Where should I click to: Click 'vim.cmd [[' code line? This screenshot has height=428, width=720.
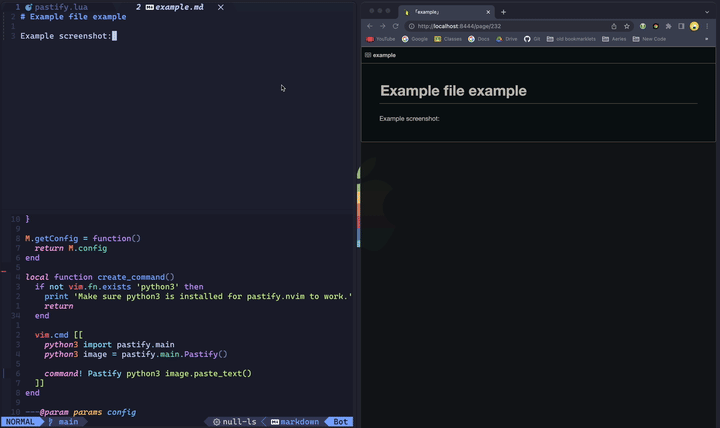coord(59,335)
